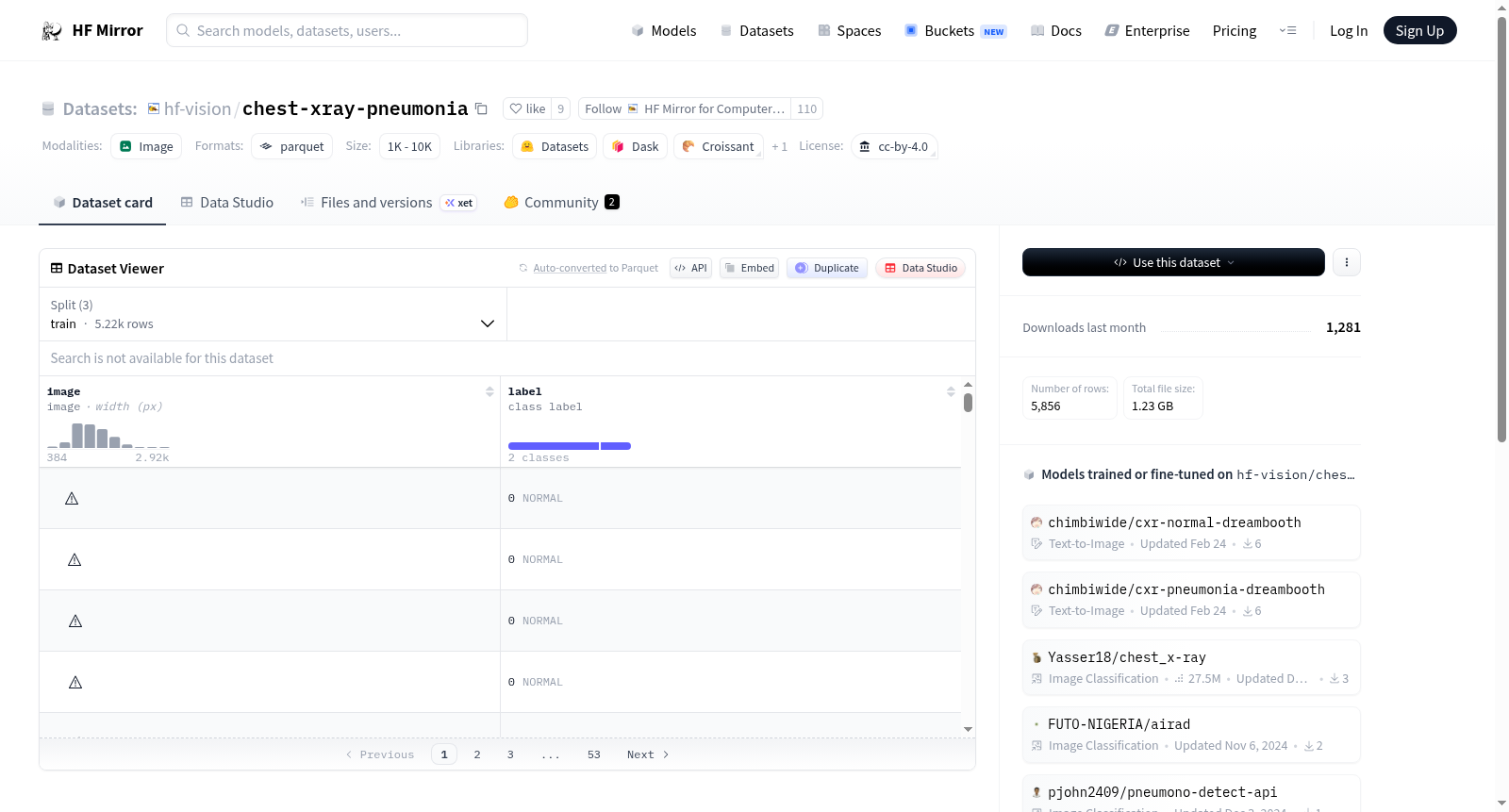Click the warning icon in the second NORMAL row
Viewport: 1509px width, 812px height.
pos(75,559)
